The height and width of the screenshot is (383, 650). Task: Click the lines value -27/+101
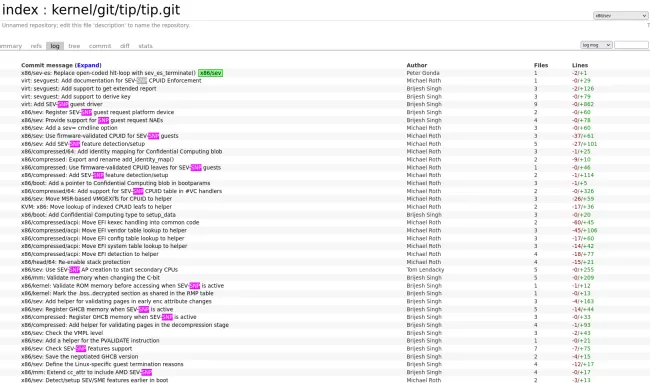(x=585, y=144)
